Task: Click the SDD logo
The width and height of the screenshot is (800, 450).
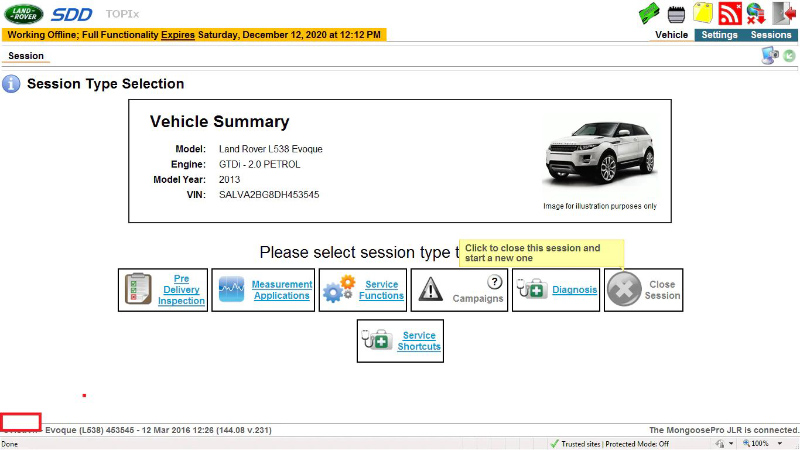Action: (x=71, y=14)
